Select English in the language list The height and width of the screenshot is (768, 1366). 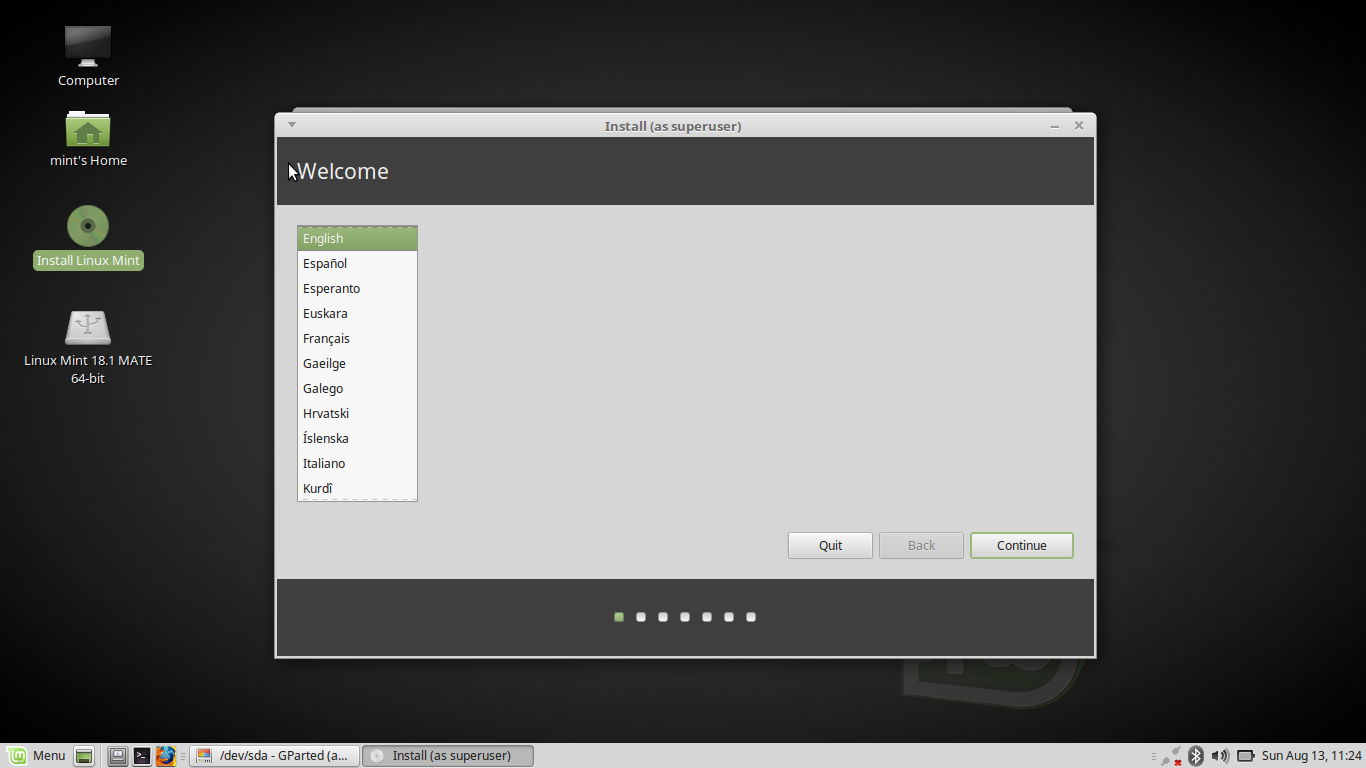pyautogui.click(x=357, y=239)
